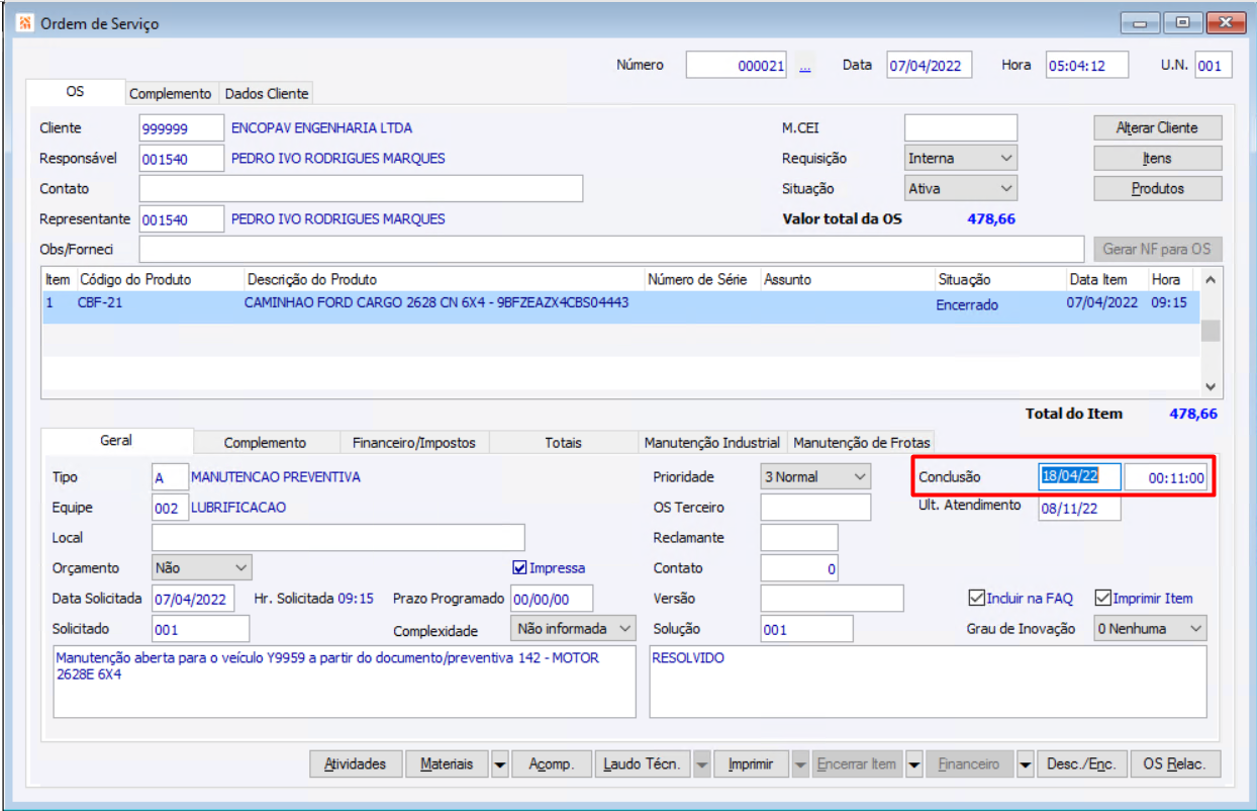Open the Grau de Inovação dropdown
The image size is (1257, 811).
pos(1150,628)
